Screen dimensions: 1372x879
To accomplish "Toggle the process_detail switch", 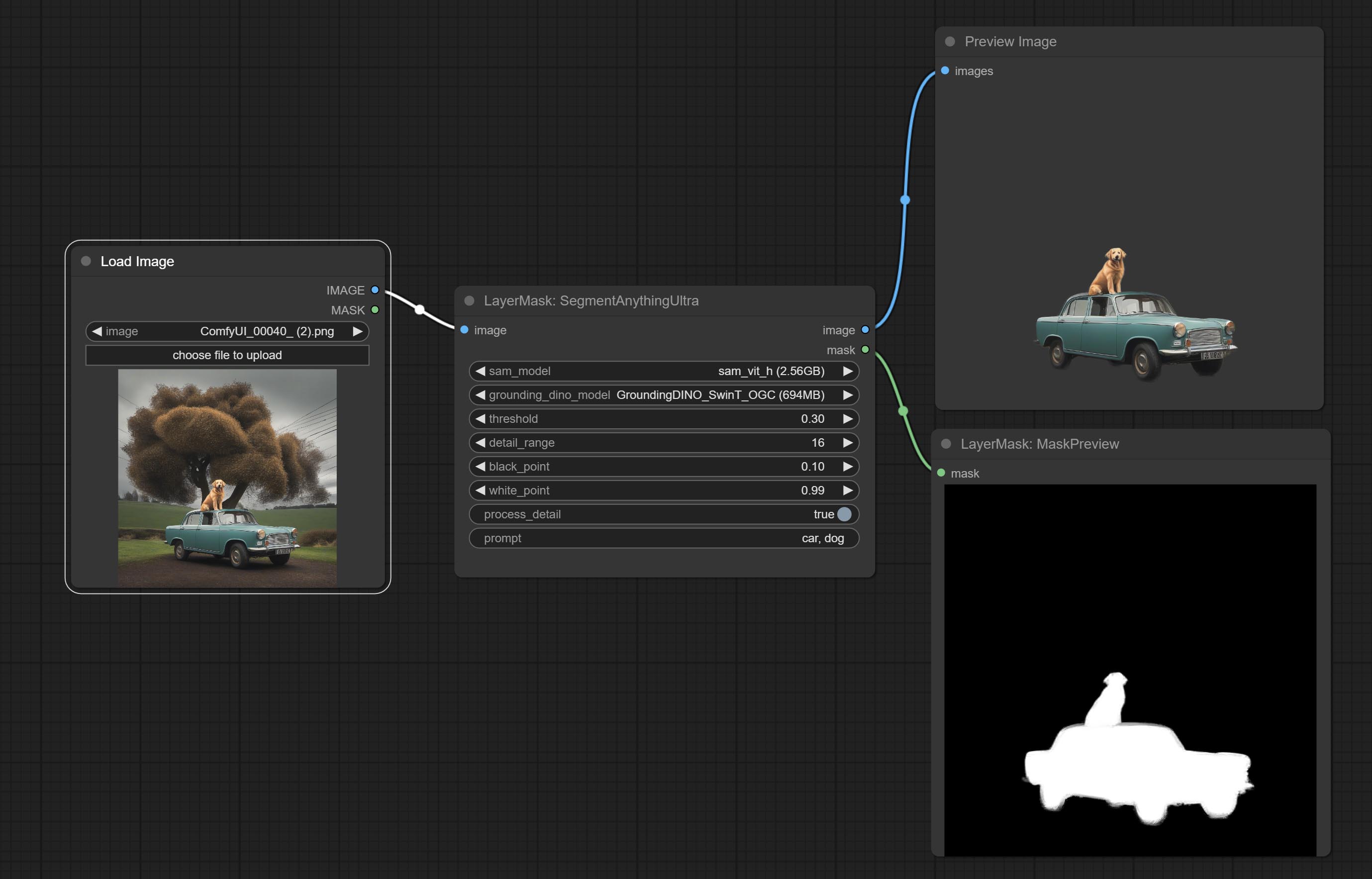I will click(x=844, y=514).
